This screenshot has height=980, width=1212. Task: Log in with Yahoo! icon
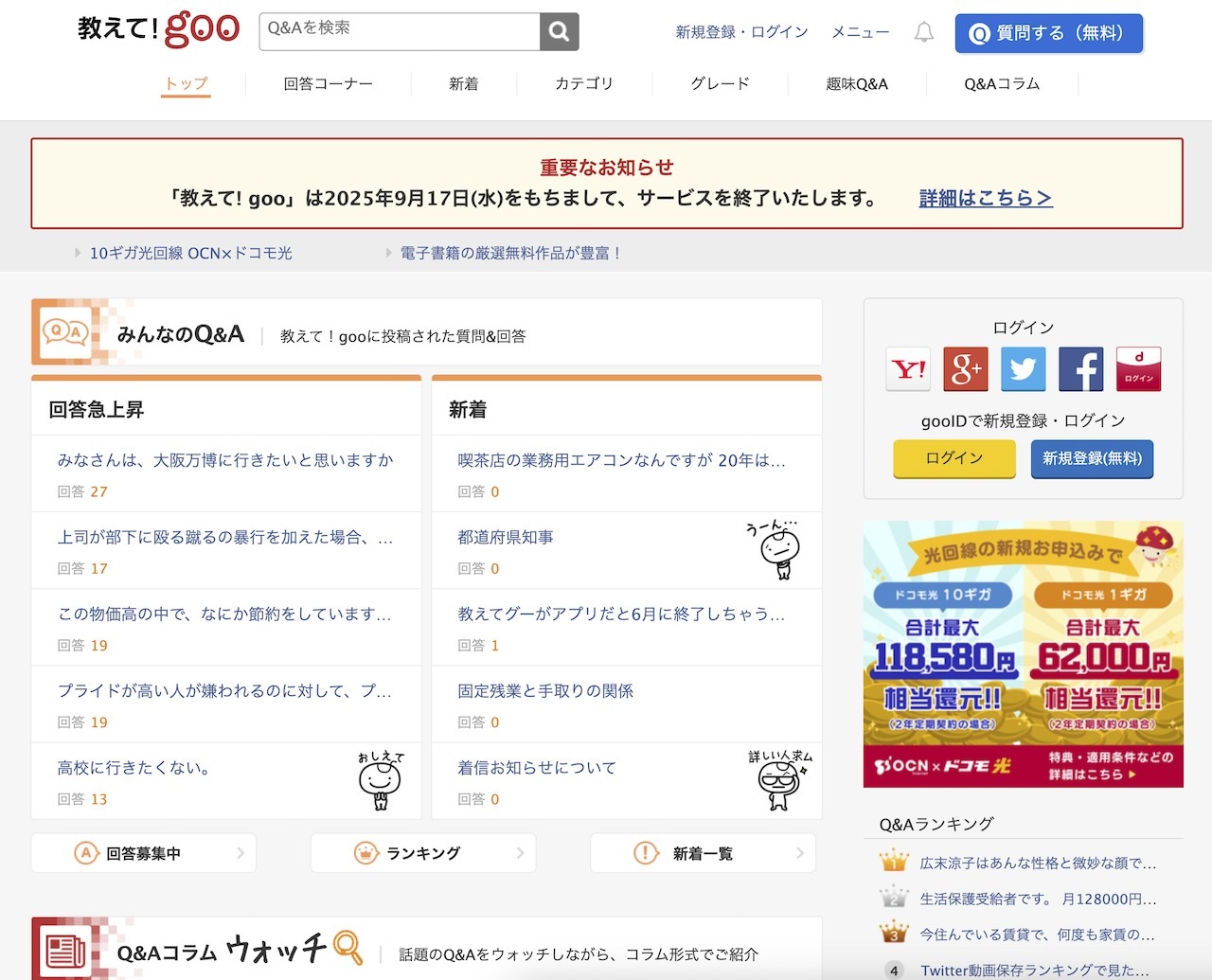pos(909,369)
